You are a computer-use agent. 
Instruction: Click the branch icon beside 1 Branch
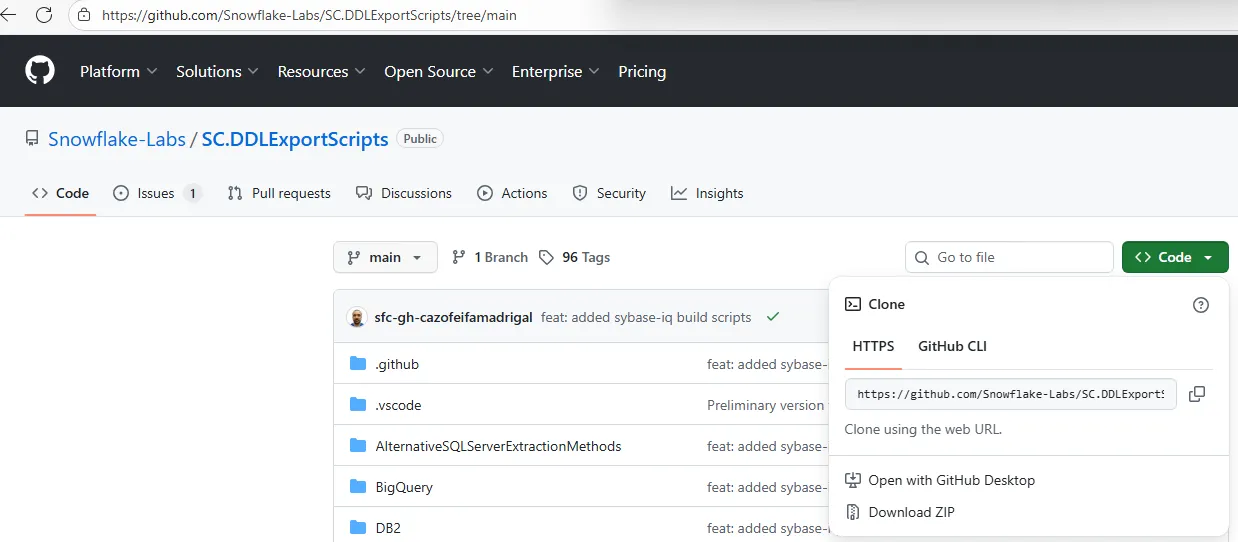pos(459,258)
